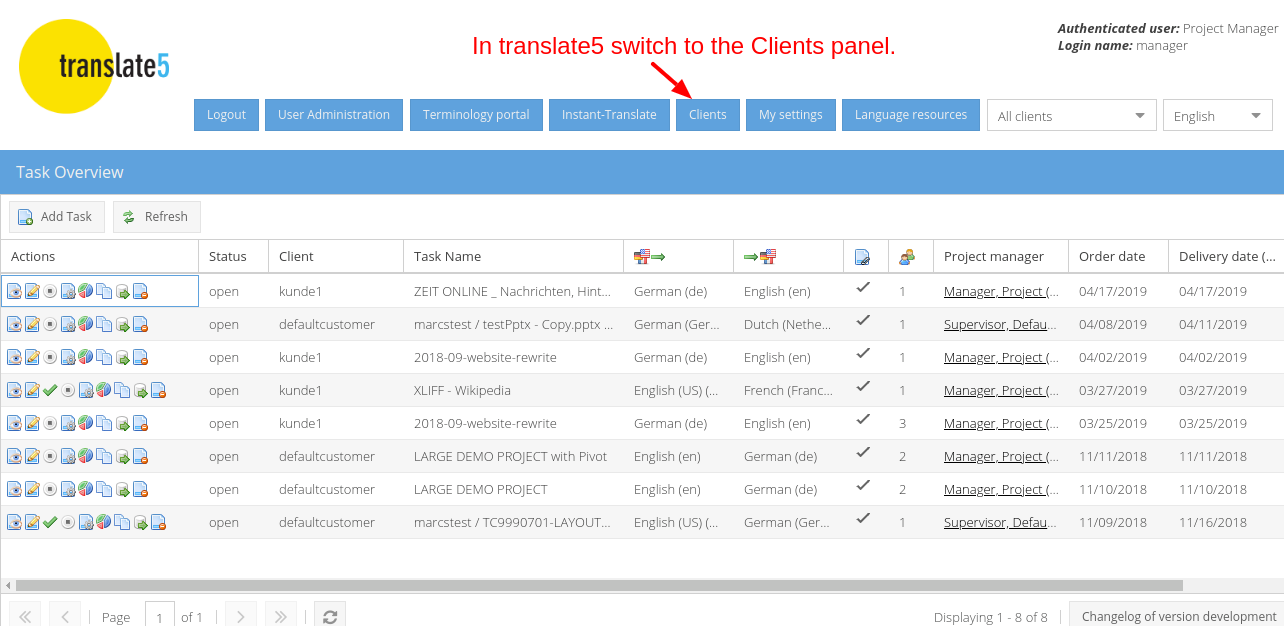Open Supervisor link in marcstest / testPptx row

pyautogui.click(x=1001, y=324)
